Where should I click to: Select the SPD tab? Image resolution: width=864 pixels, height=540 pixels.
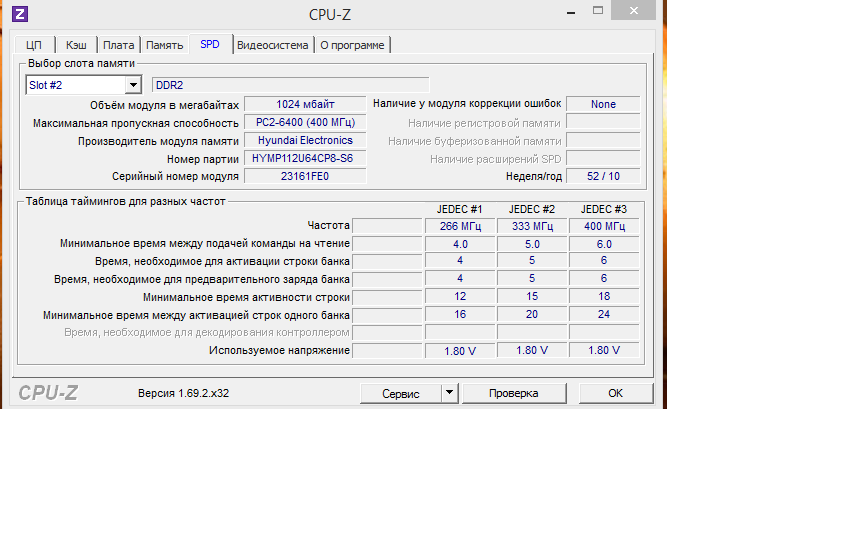[x=210, y=44]
